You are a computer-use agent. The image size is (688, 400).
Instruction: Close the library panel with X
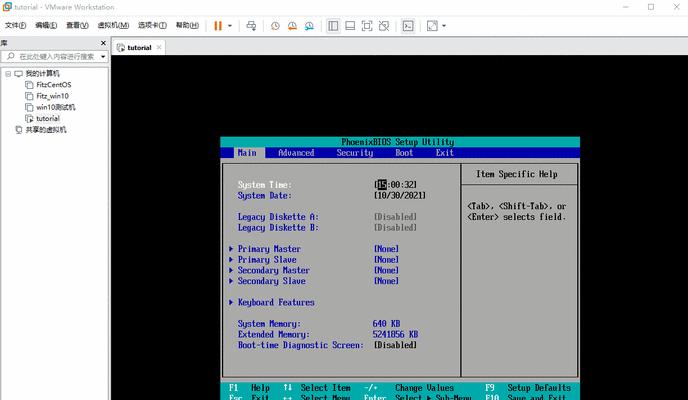pos(103,43)
